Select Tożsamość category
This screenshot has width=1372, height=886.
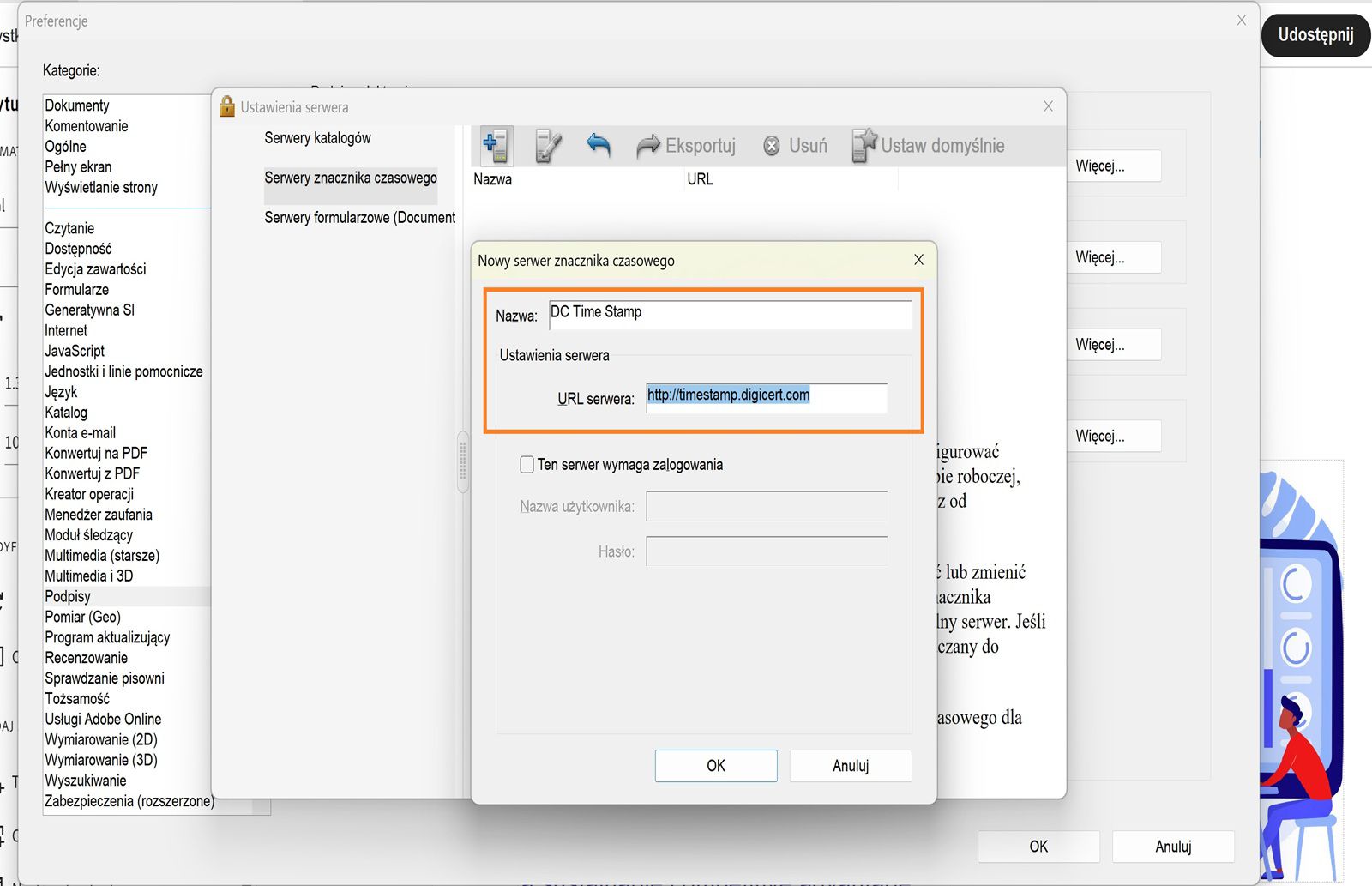click(x=77, y=700)
